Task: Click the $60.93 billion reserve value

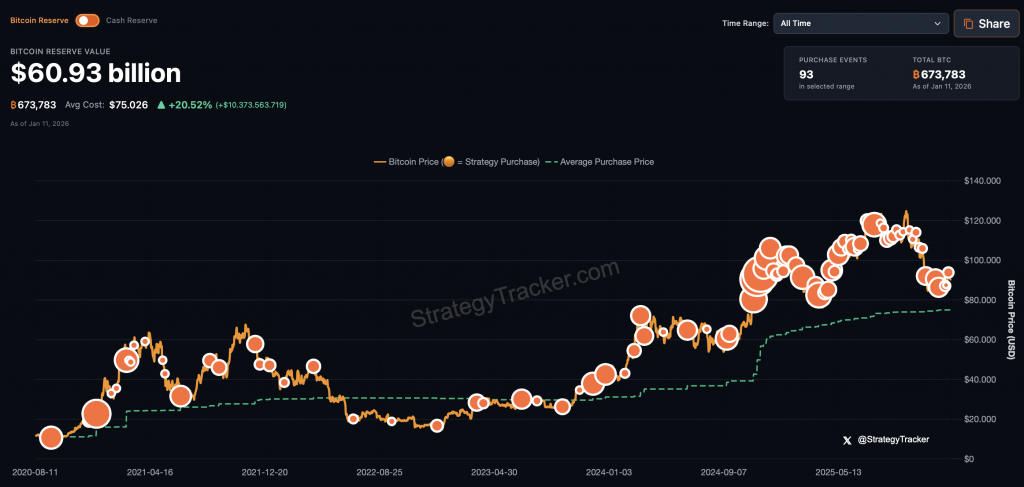Action: tap(96, 73)
